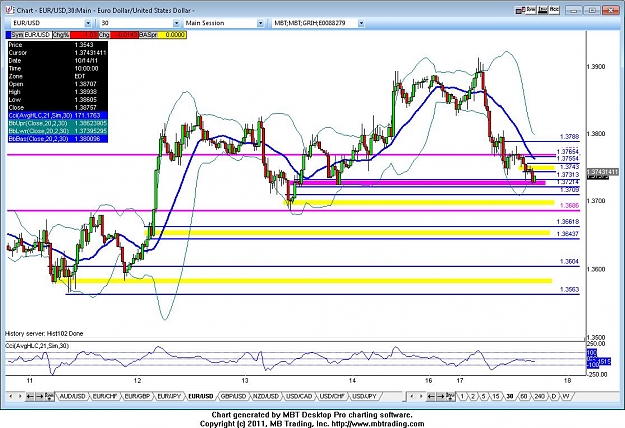This screenshot has width=625, height=428.
Task: Select the 5 minute interval tab
Action: (x=483, y=397)
